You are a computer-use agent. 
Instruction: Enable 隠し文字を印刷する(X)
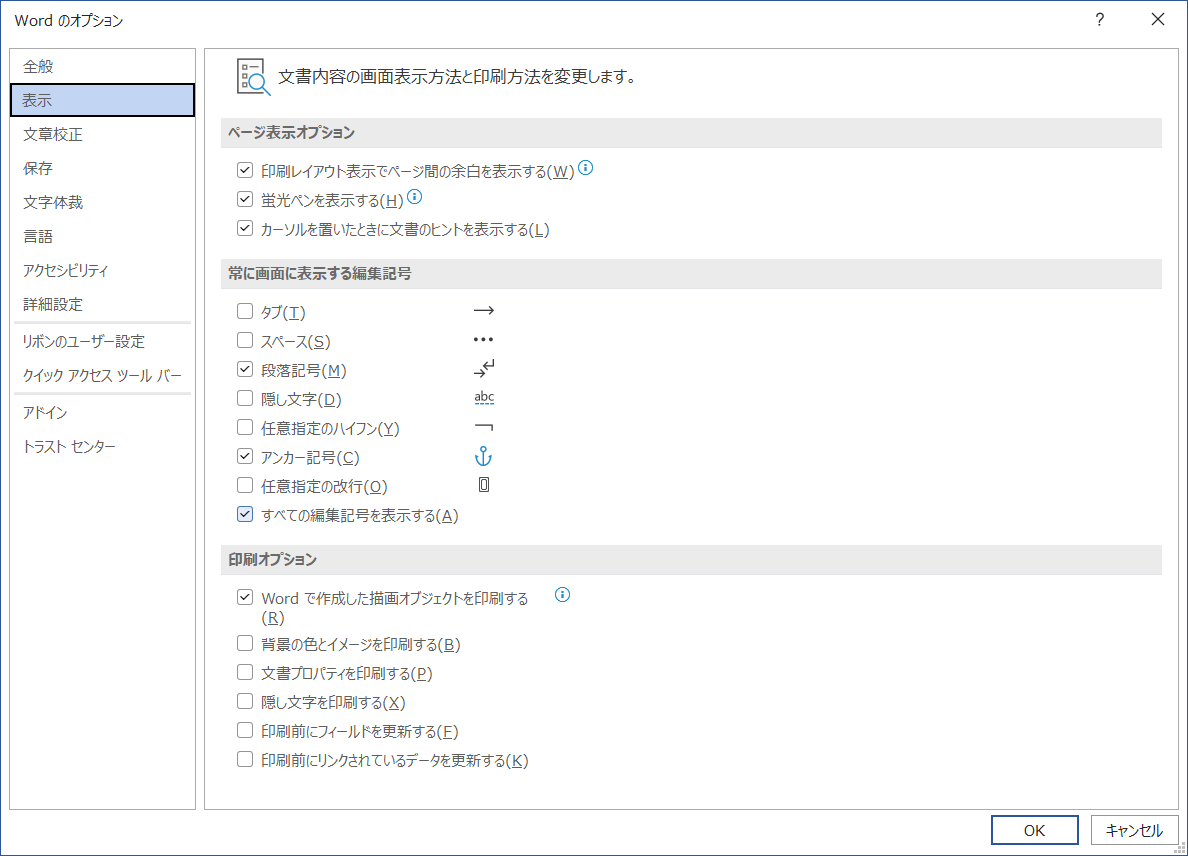coord(245,701)
